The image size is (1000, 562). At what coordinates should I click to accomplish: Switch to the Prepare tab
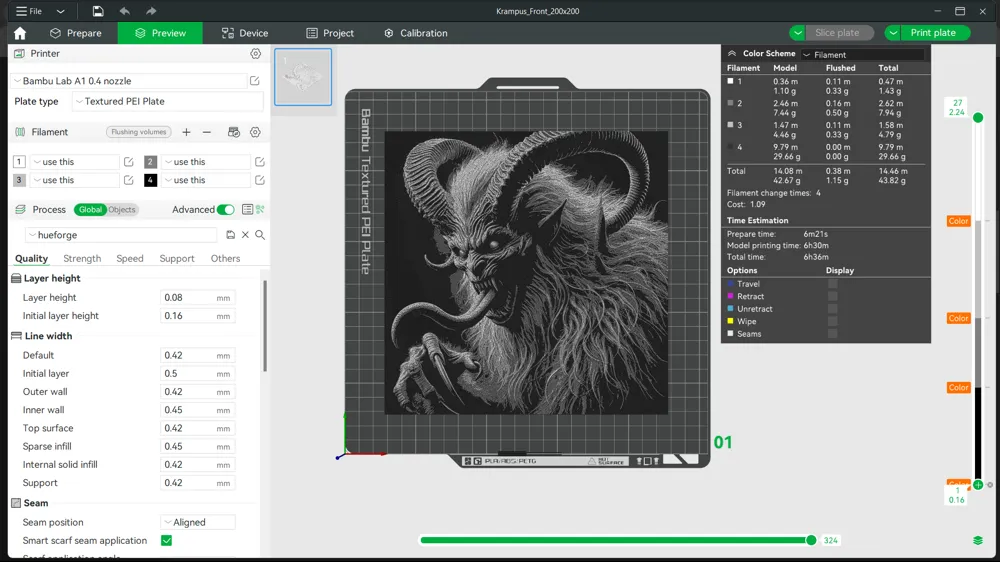point(76,33)
